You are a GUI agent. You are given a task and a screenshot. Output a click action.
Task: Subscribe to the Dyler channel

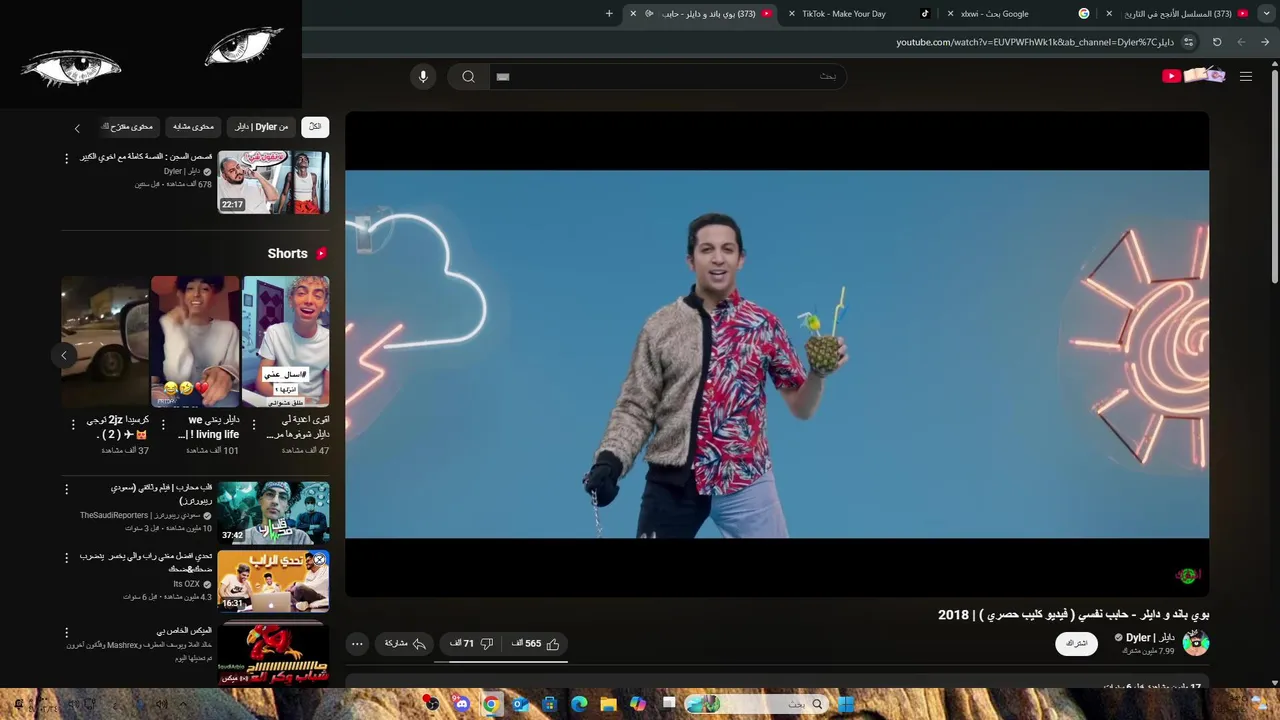(1076, 644)
